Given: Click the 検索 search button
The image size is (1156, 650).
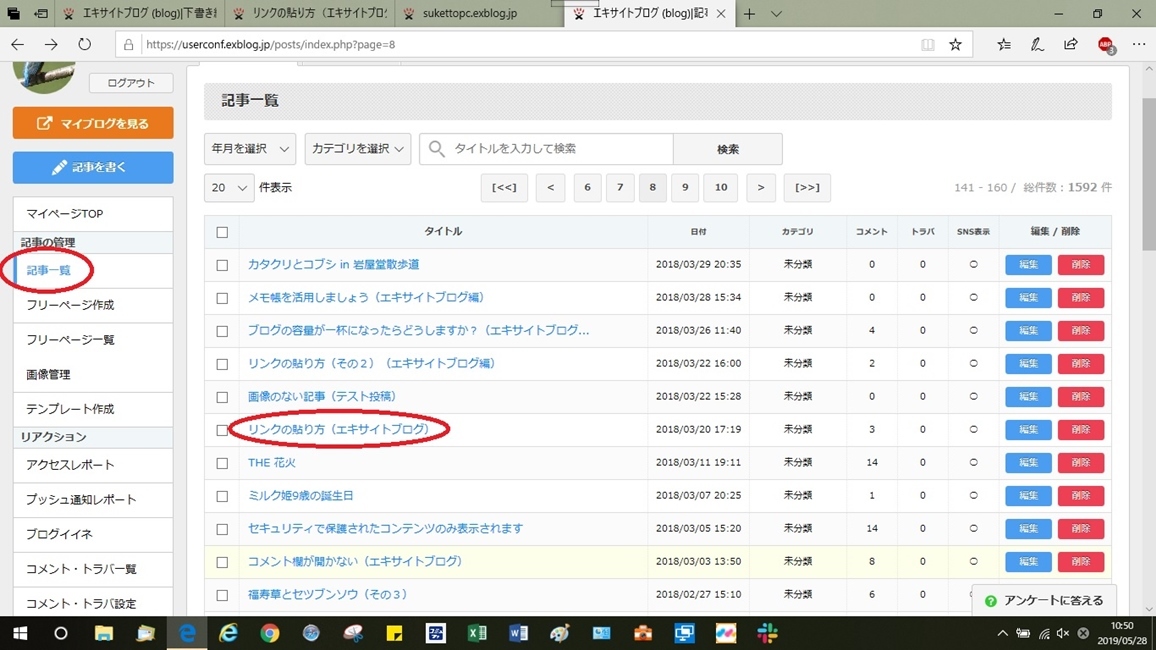Looking at the screenshot, I should coord(728,149).
